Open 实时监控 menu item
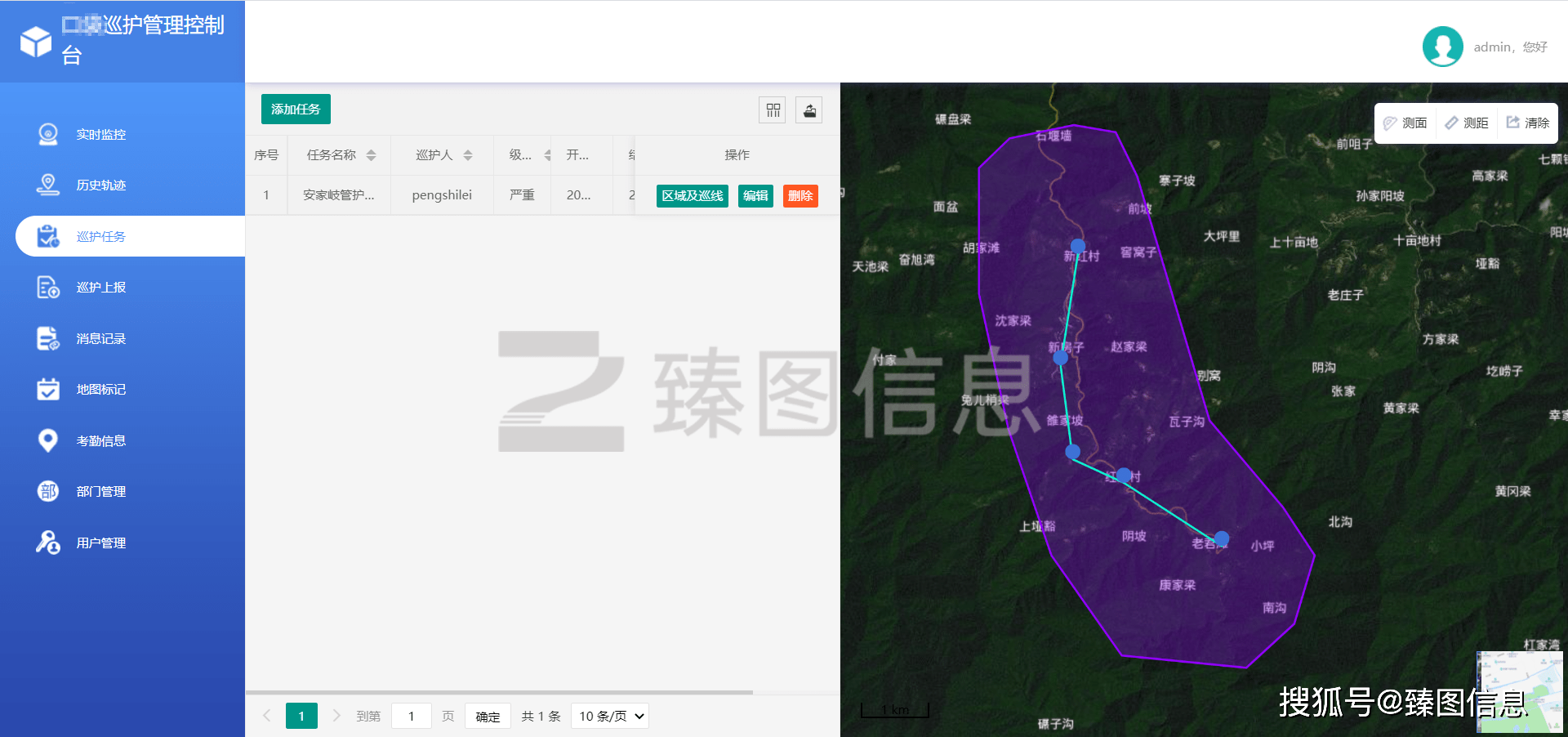The image size is (1568, 737). [101, 134]
